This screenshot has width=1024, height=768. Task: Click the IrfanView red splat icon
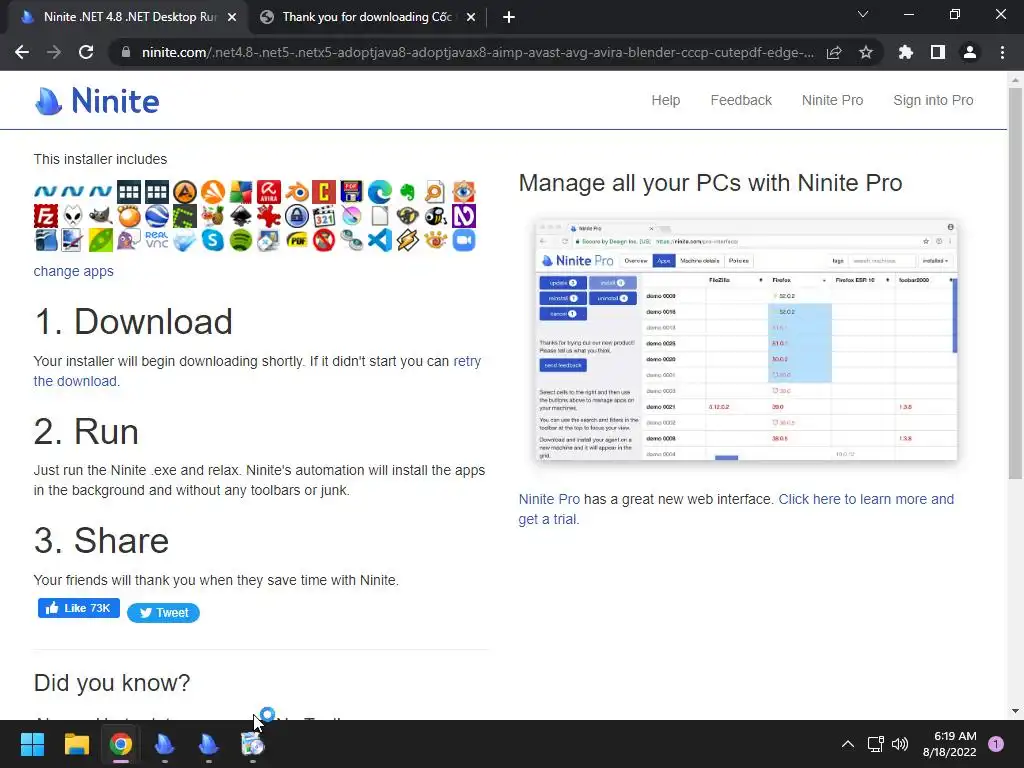pyautogui.click(x=268, y=216)
